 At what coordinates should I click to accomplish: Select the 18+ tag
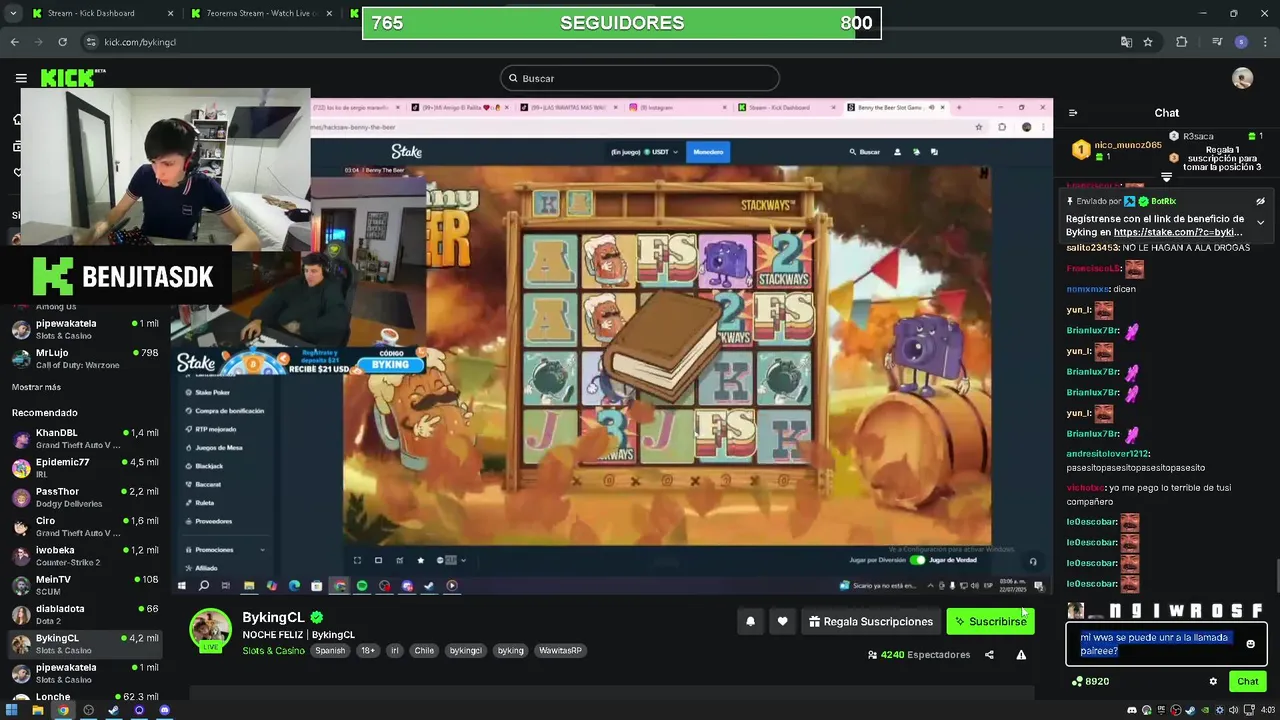[x=368, y=650]
